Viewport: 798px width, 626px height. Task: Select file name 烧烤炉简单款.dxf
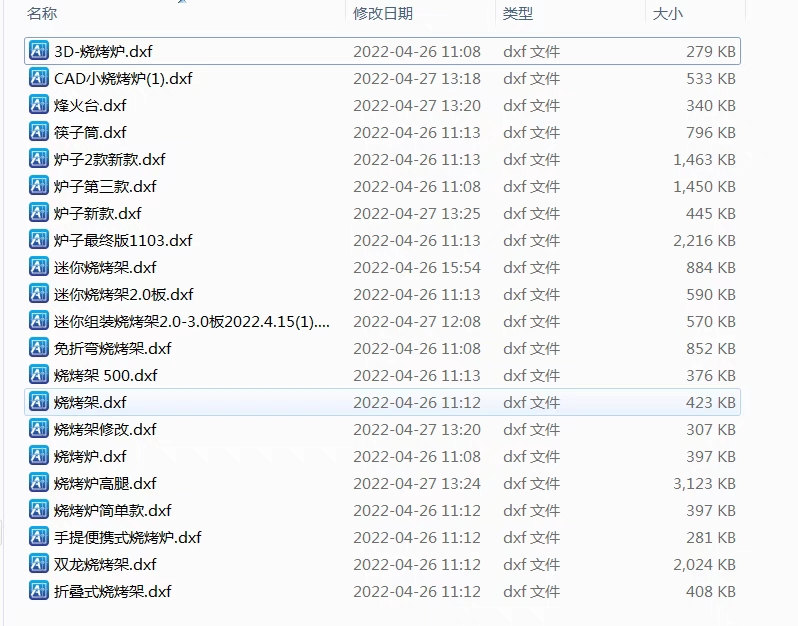(113, 510)
